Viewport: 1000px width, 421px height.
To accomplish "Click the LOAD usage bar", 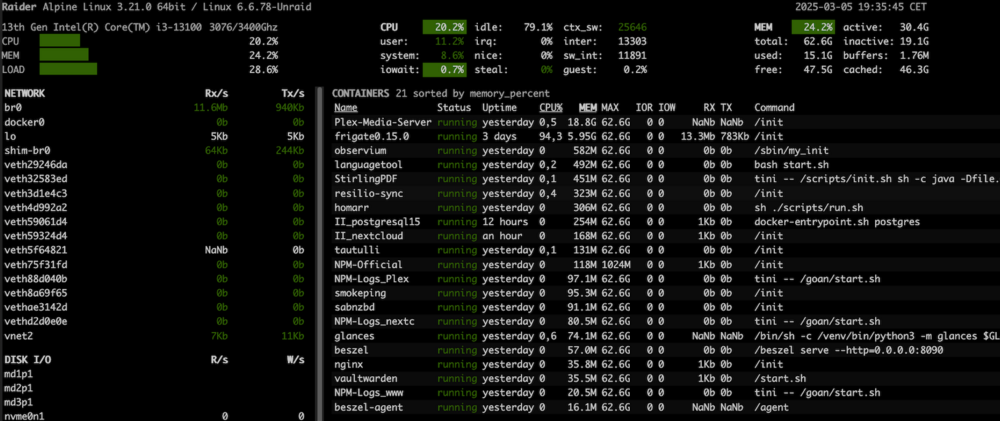I will coord(68,69).
